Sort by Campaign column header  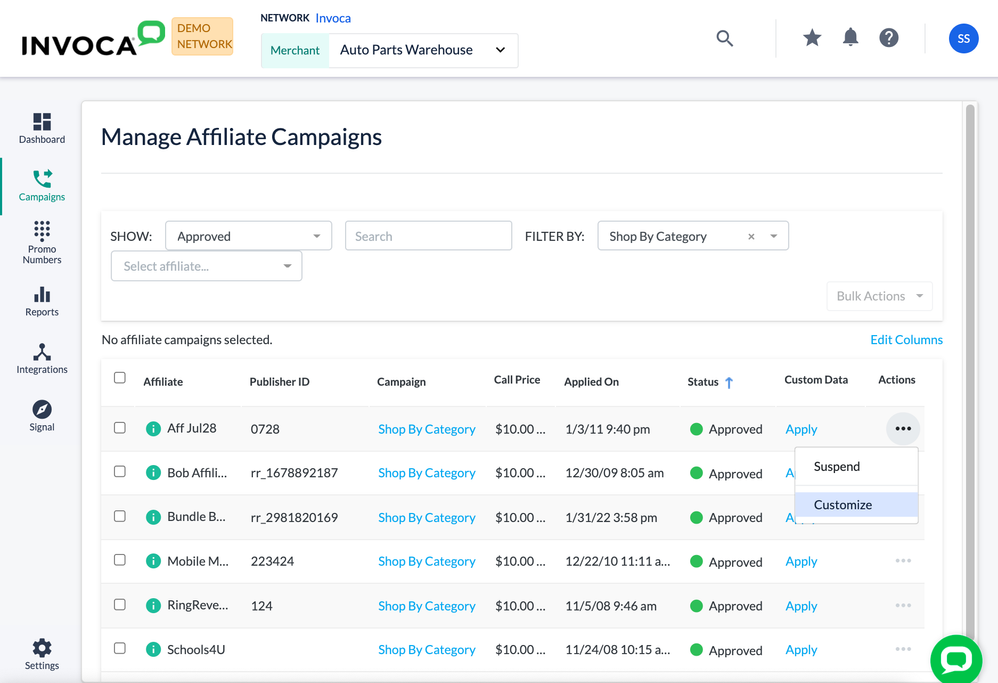401,382
